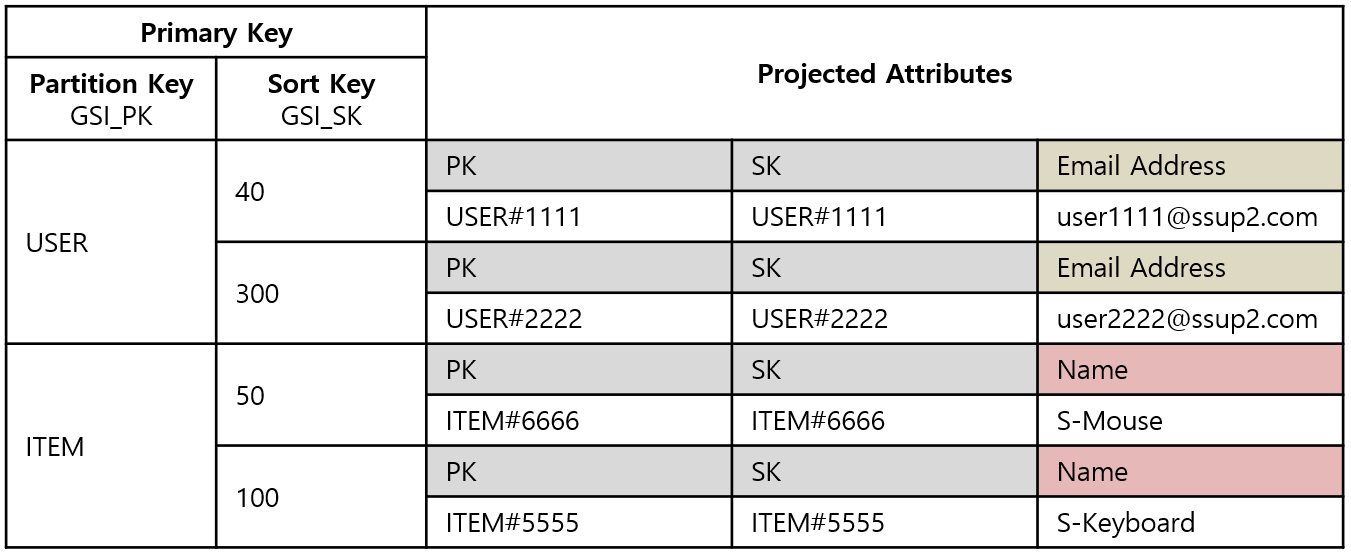Image resolution: width=1351 pixels, height=554 pixels.
Task: Click the Primary Key header cell
Action: click(x=216, y=32)
